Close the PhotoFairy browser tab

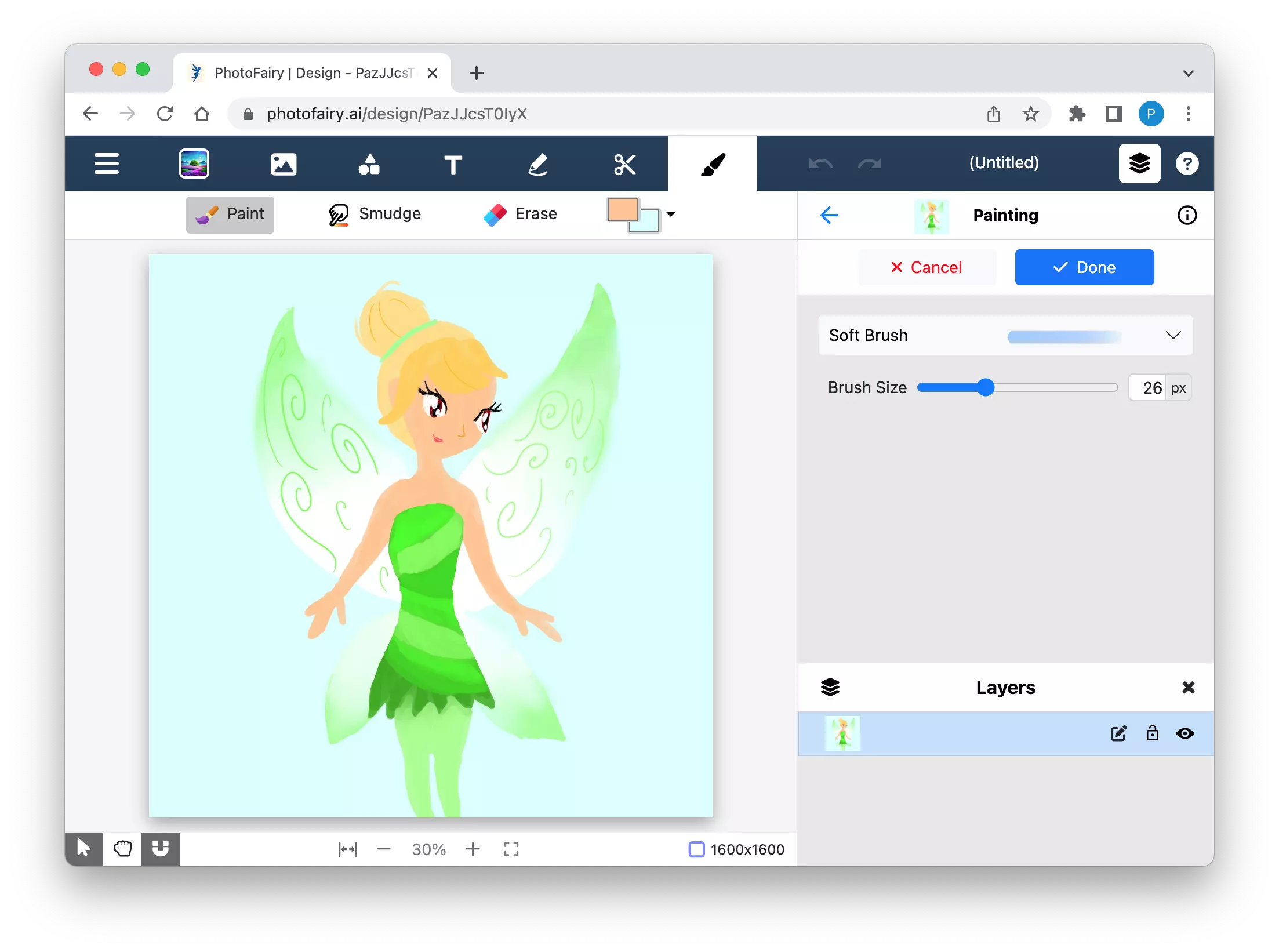pos(432,73)
